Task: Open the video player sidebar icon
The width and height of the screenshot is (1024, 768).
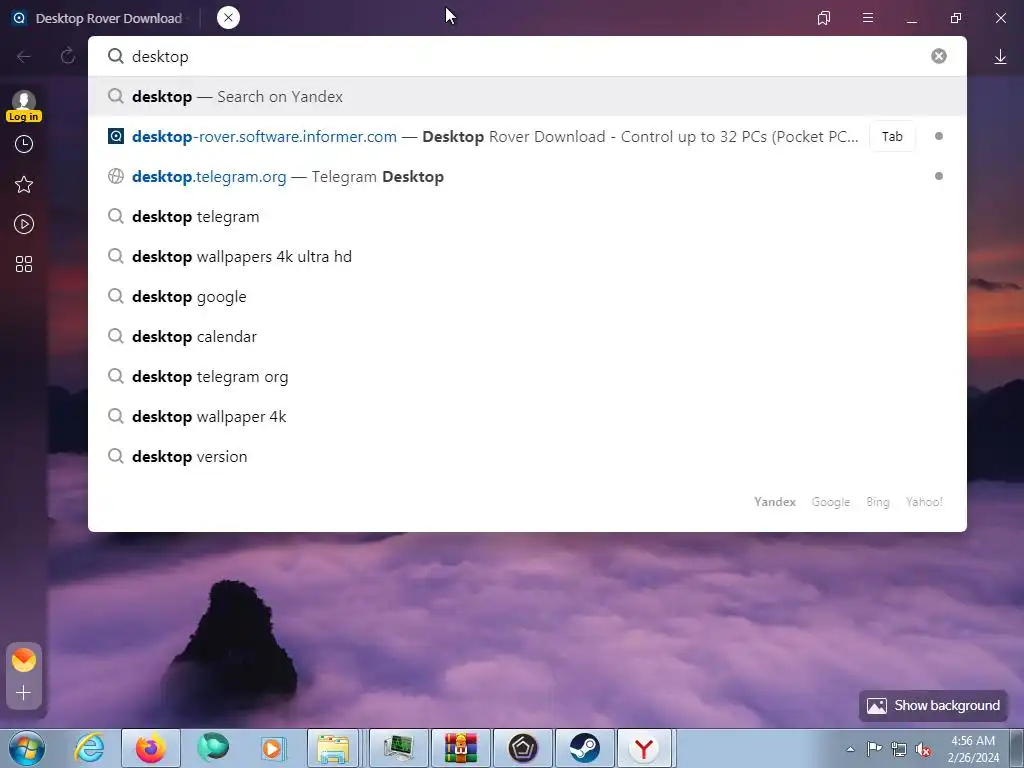Action: point(24,224)
